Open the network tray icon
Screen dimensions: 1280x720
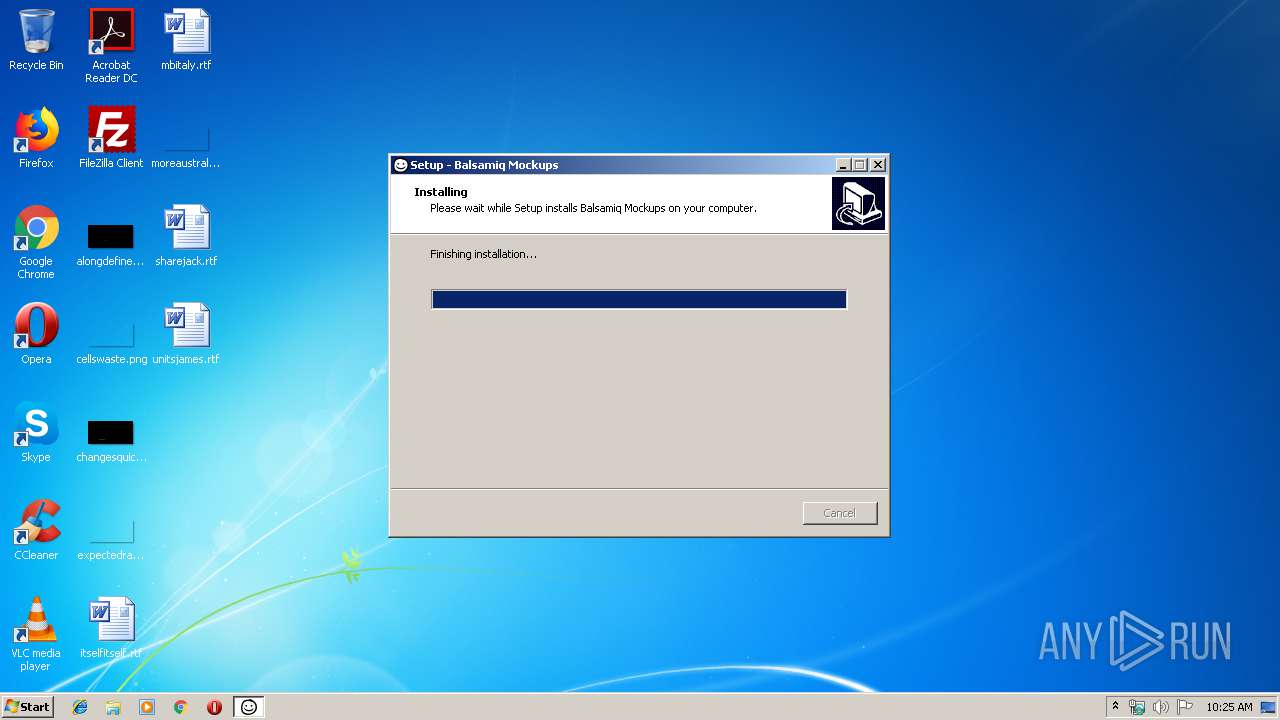tap(1137, 707)
